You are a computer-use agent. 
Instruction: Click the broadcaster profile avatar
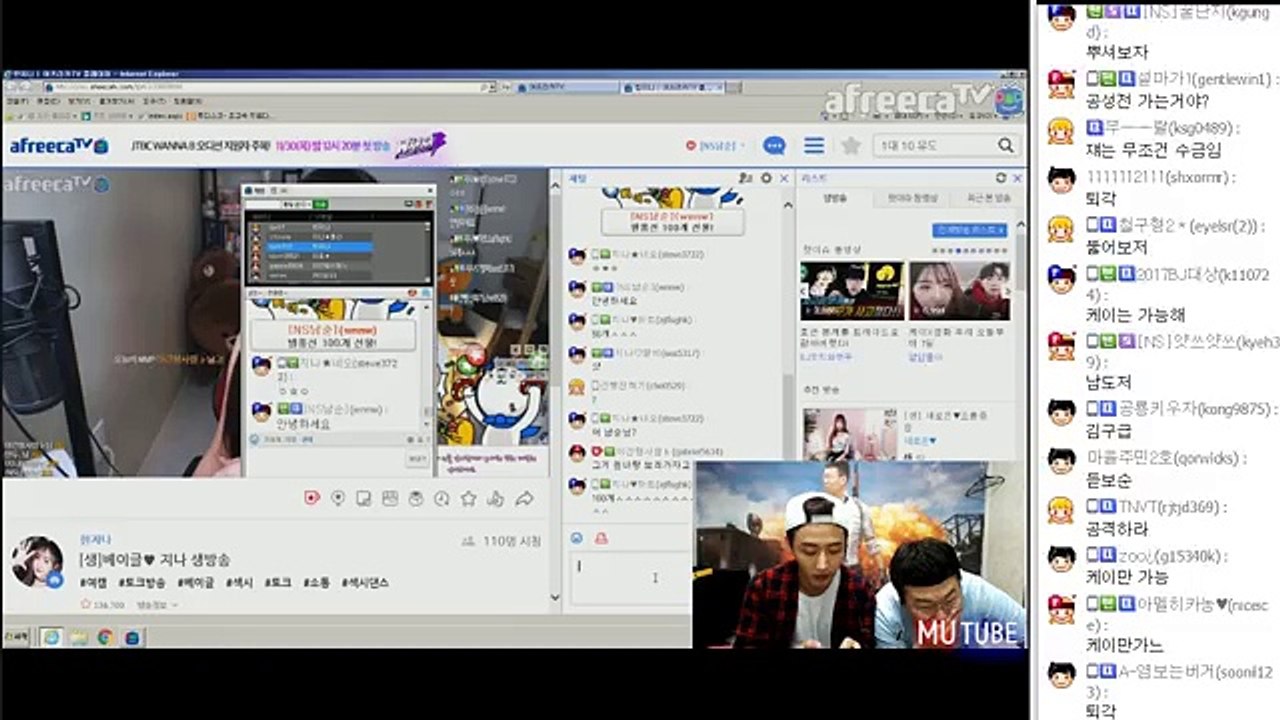[37, 561]
